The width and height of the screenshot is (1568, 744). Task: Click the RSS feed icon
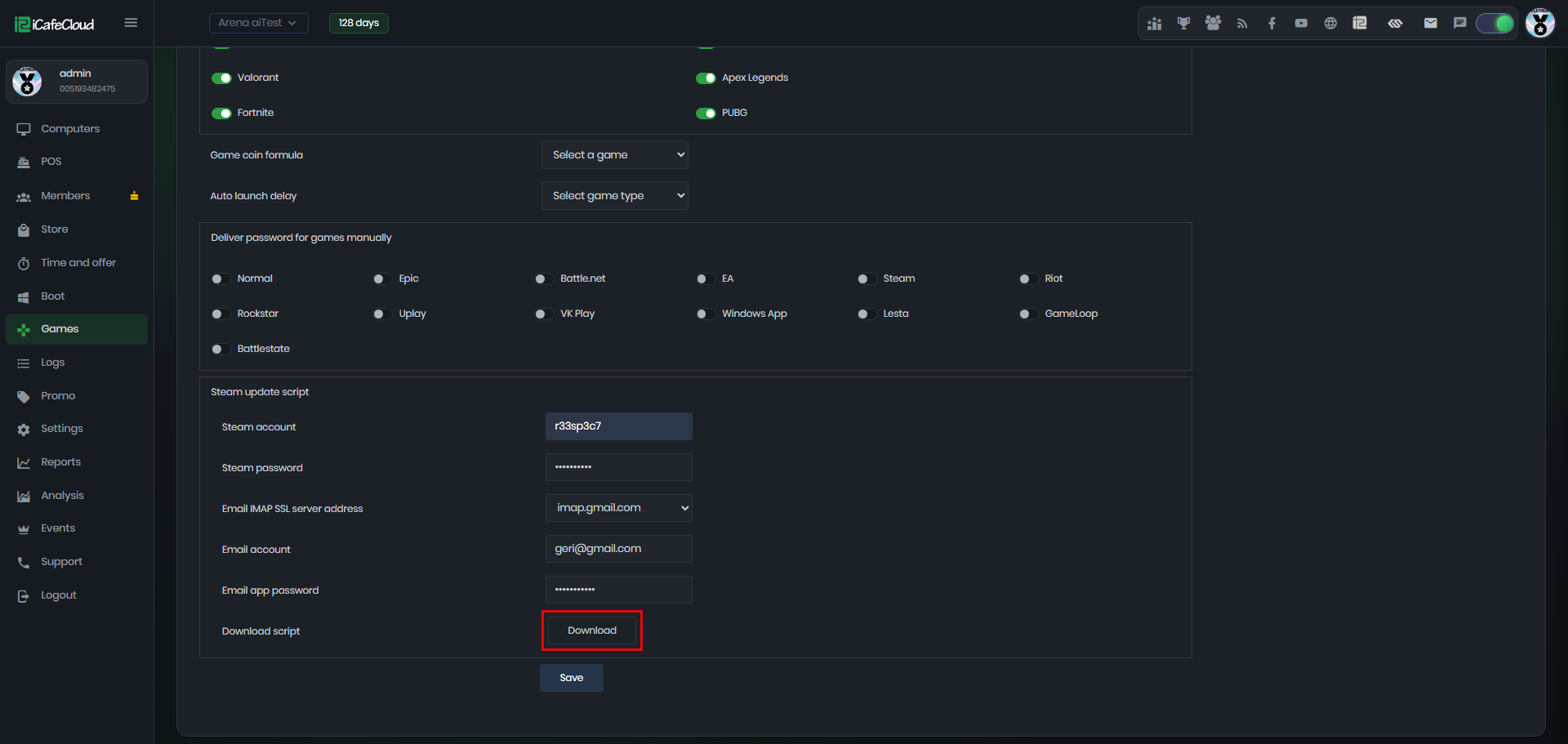pyautogui.click(x=1242, y=24)
